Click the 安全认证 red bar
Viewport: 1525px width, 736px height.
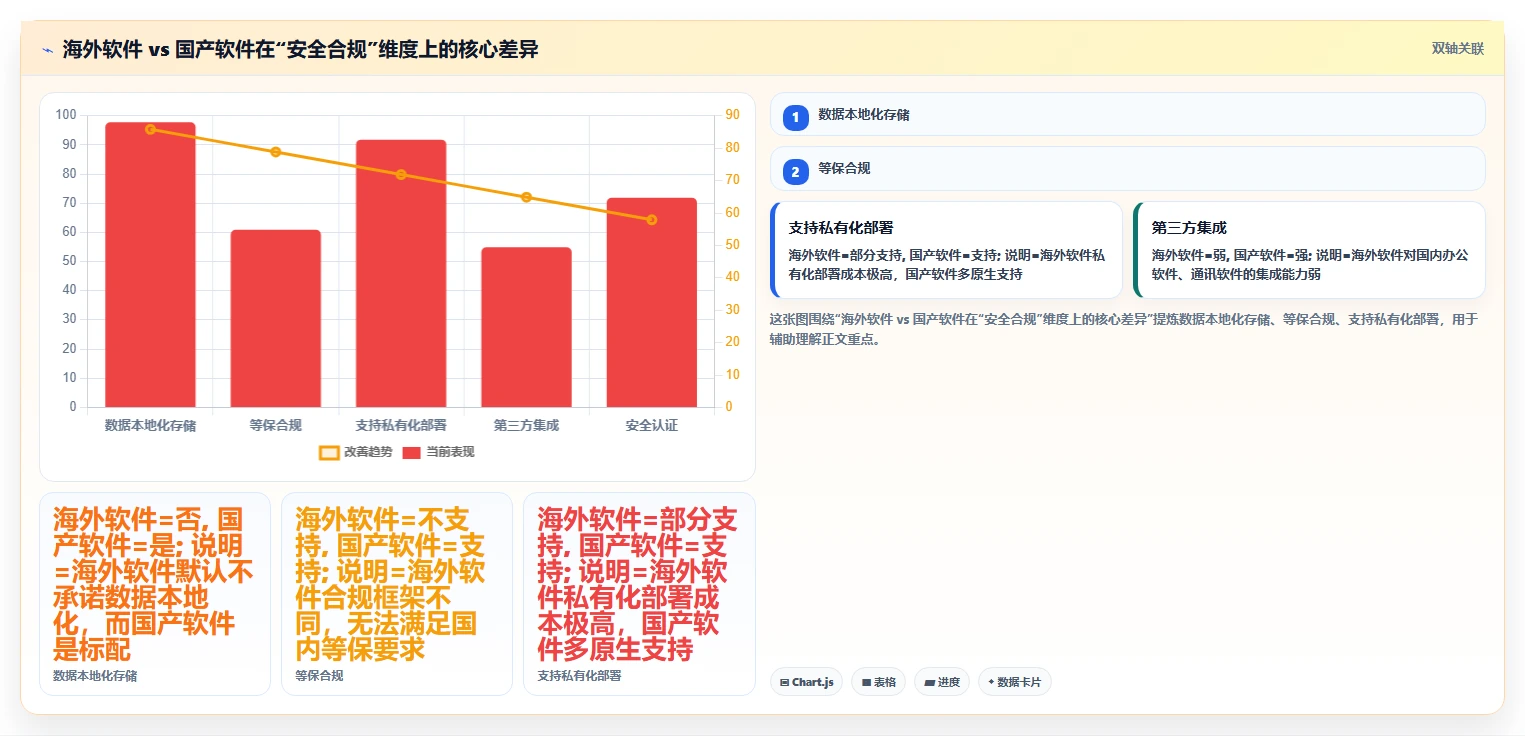(651, 302)
